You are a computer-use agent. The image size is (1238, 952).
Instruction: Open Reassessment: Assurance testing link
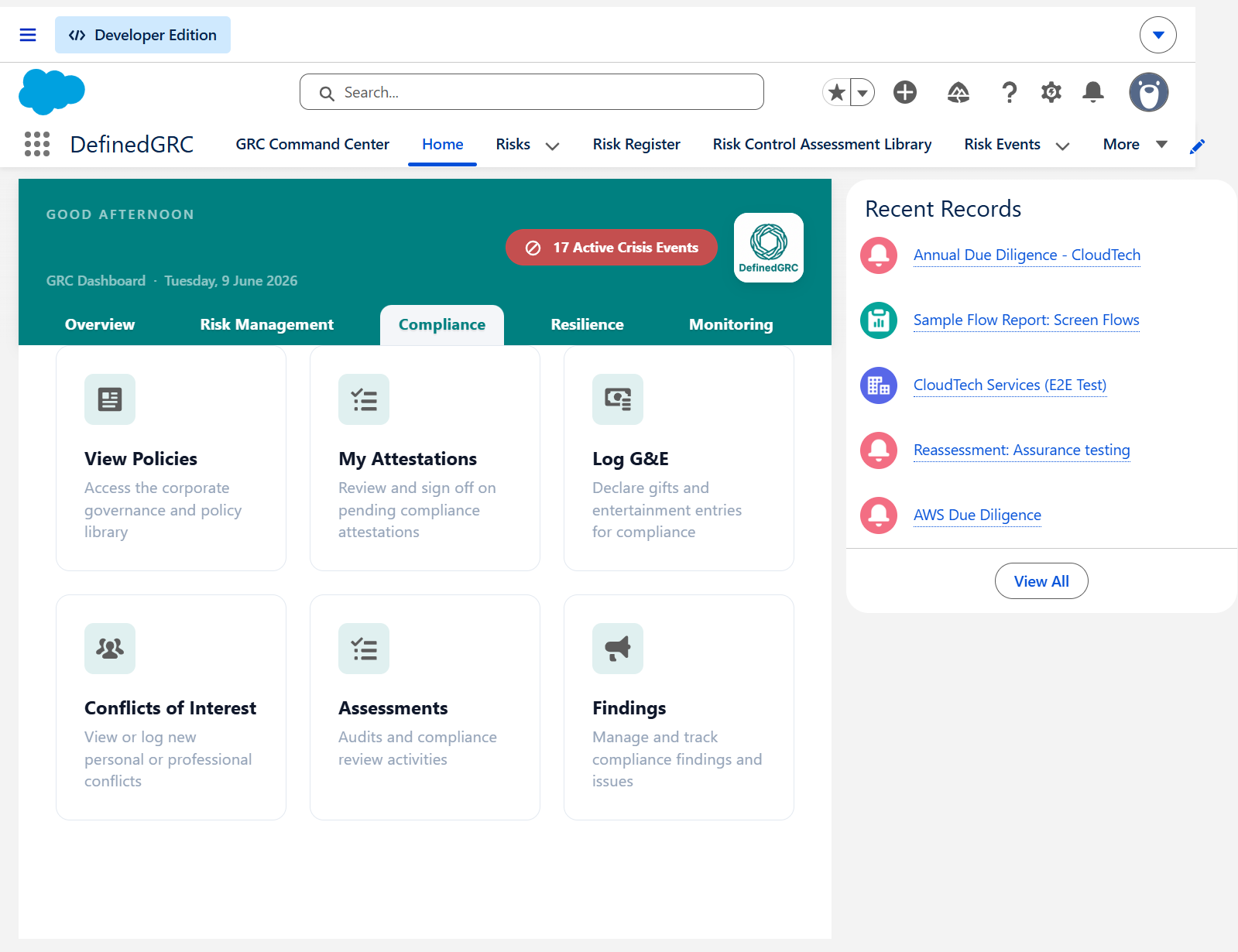point(1022,450)
